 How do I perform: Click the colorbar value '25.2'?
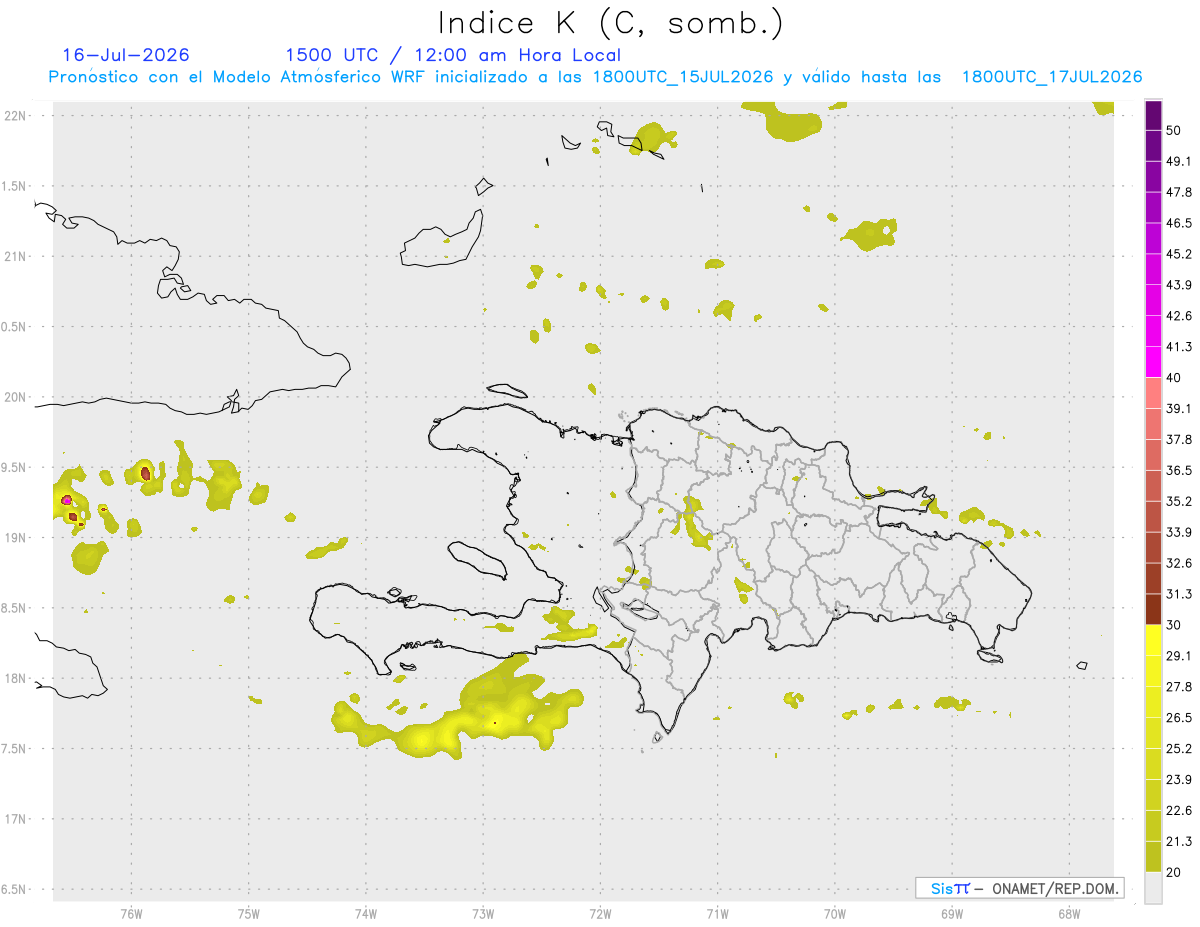coord(1179,749)
